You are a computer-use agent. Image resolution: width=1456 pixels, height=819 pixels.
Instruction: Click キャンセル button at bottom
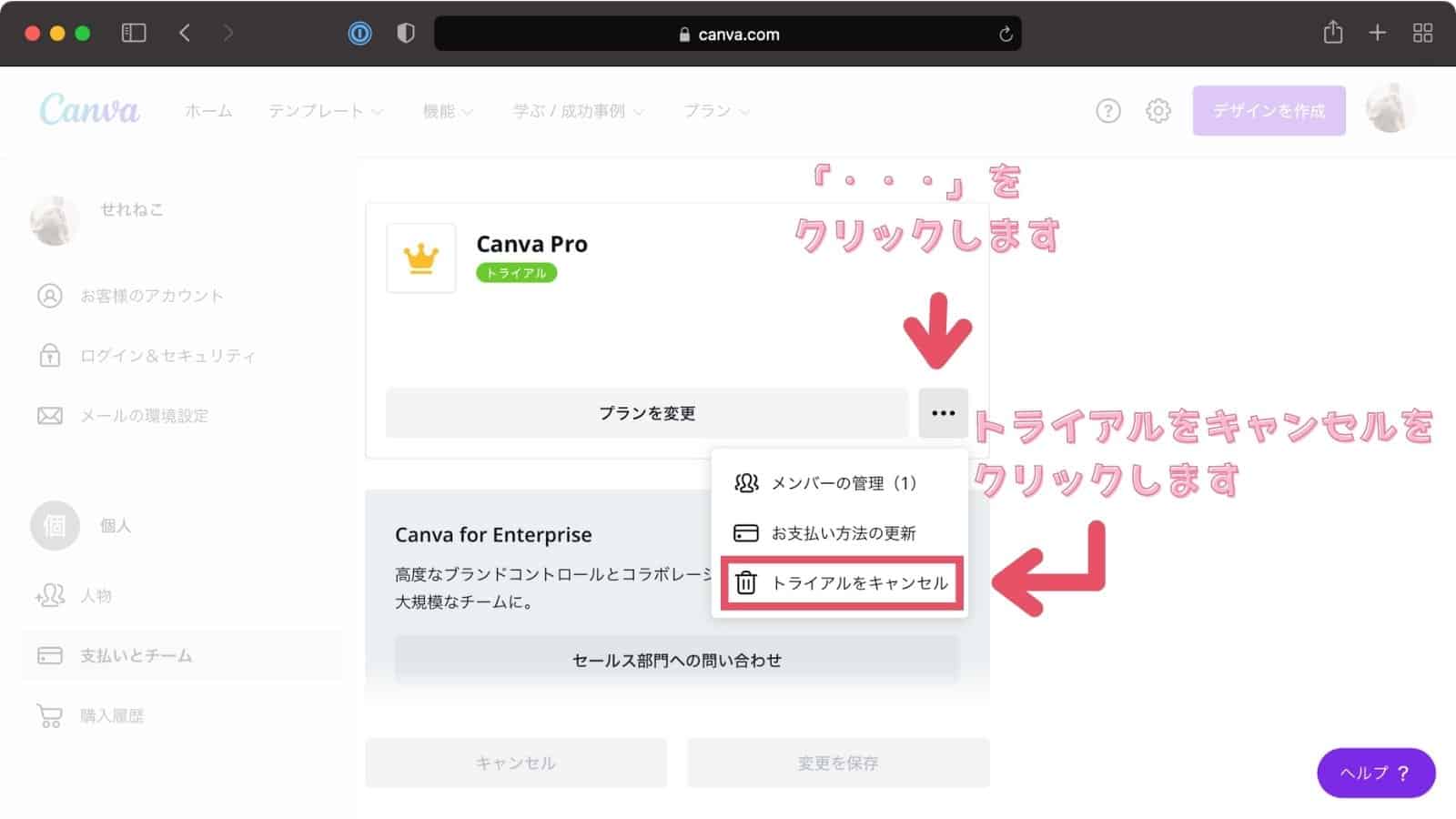pyautogui.click(x=516, y=763)
